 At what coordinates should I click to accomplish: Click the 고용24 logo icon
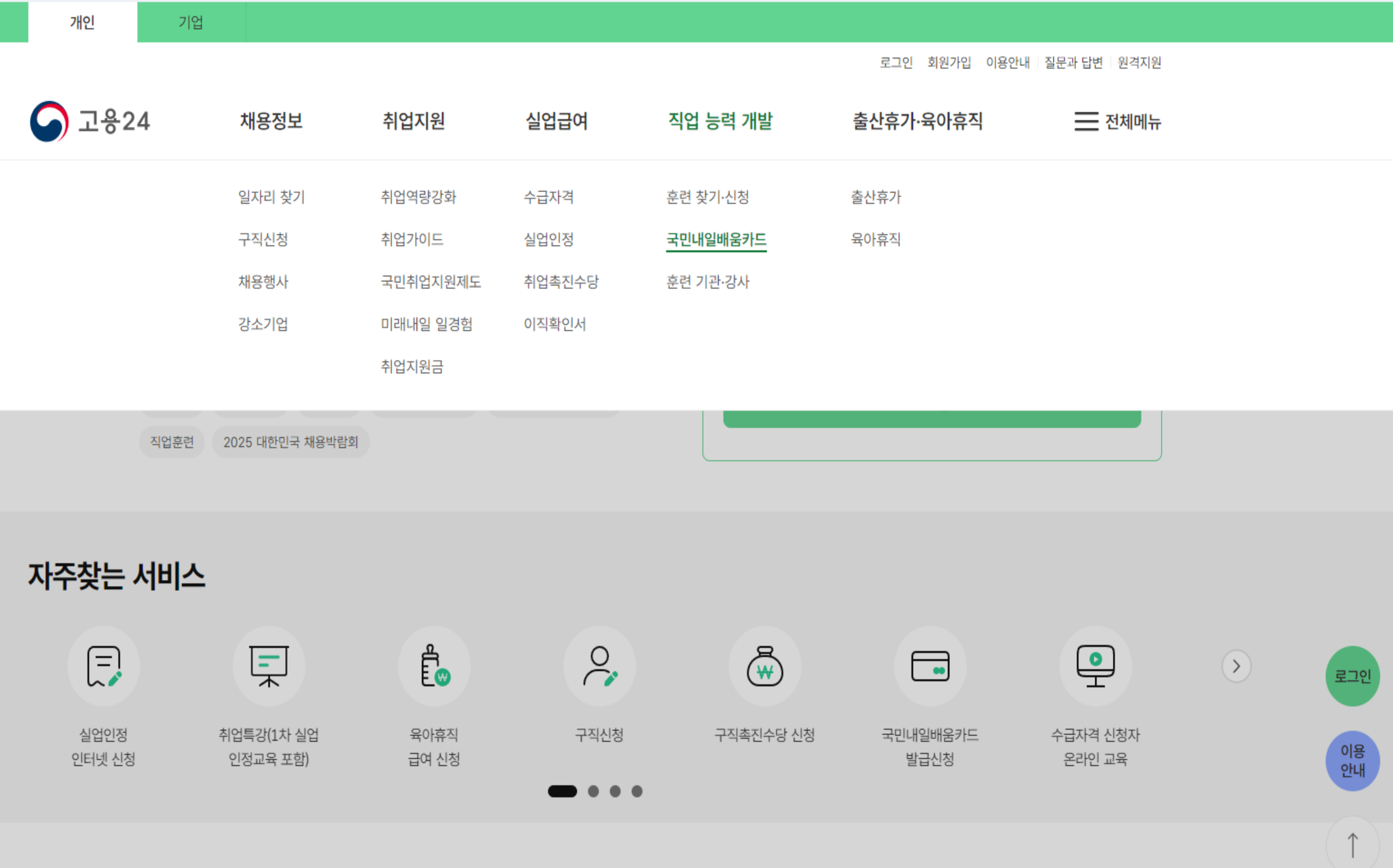49,121
